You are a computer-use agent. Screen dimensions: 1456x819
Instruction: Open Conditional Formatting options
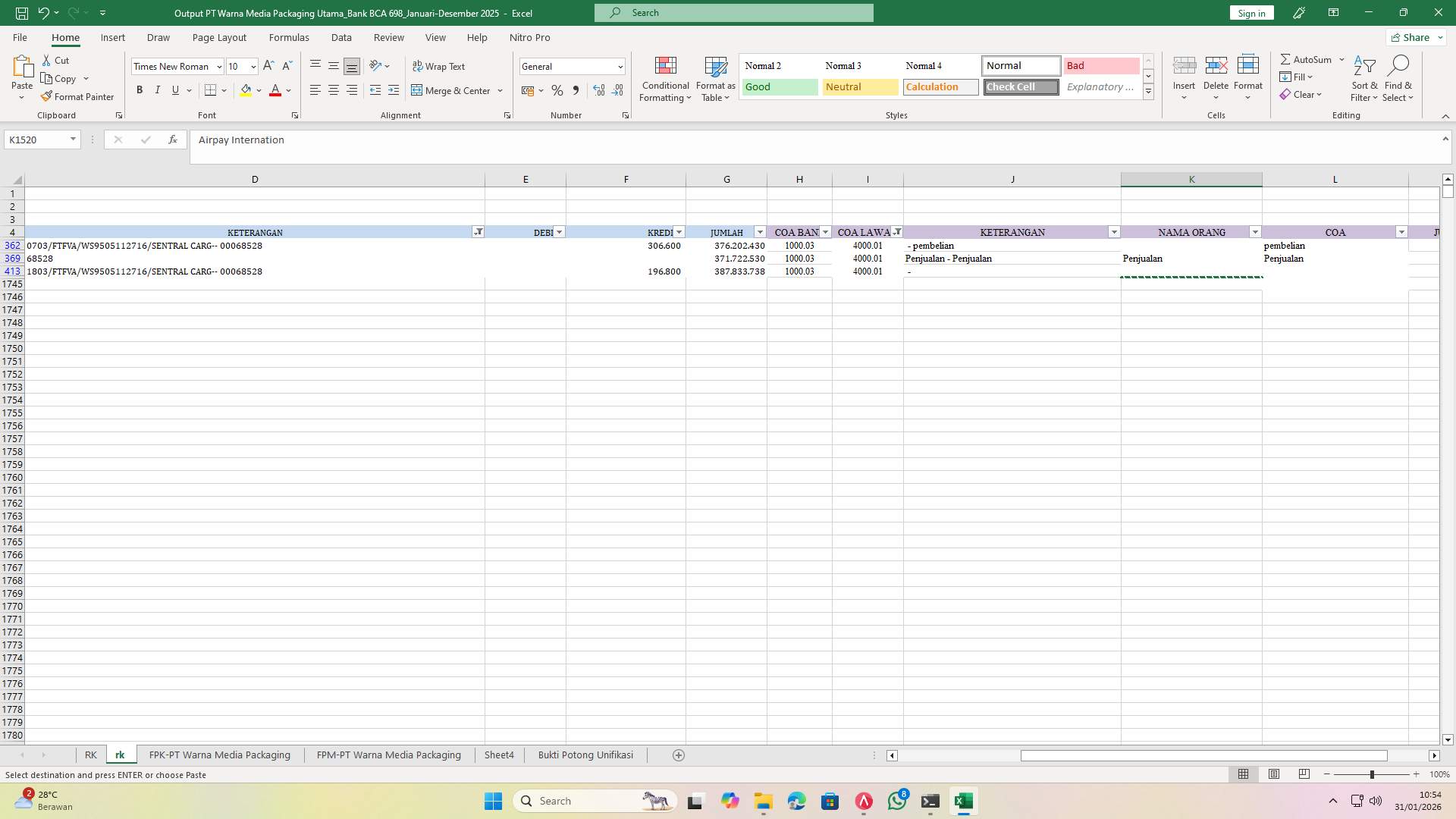coord(664,79)
